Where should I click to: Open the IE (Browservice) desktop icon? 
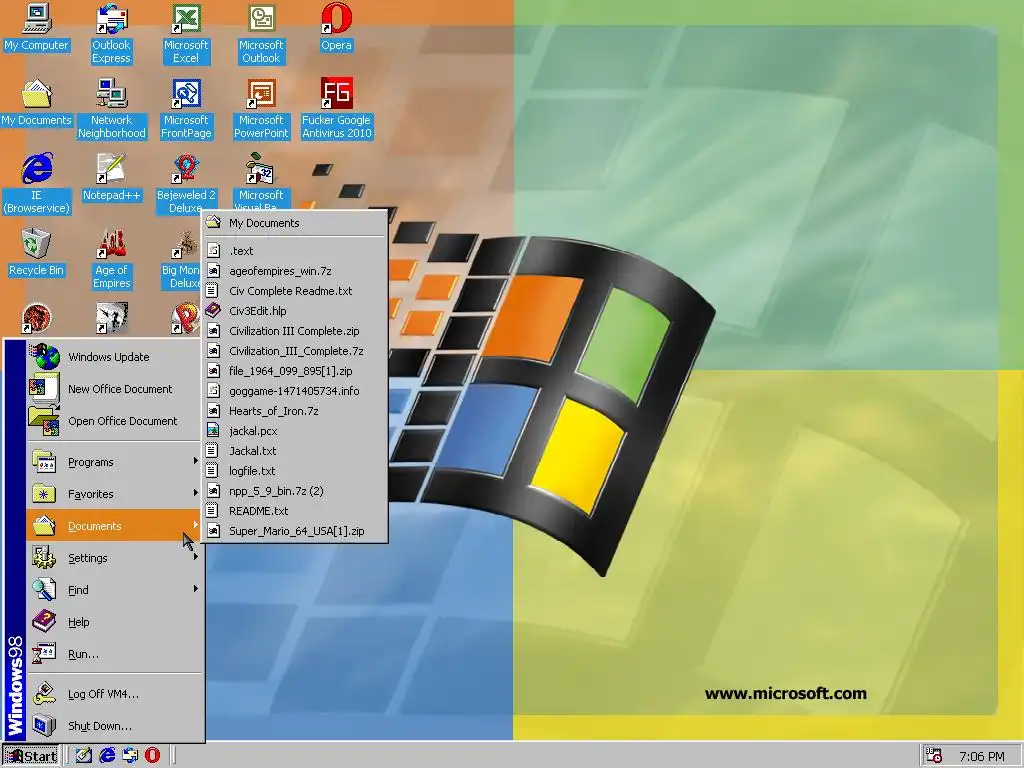(36, 183)
